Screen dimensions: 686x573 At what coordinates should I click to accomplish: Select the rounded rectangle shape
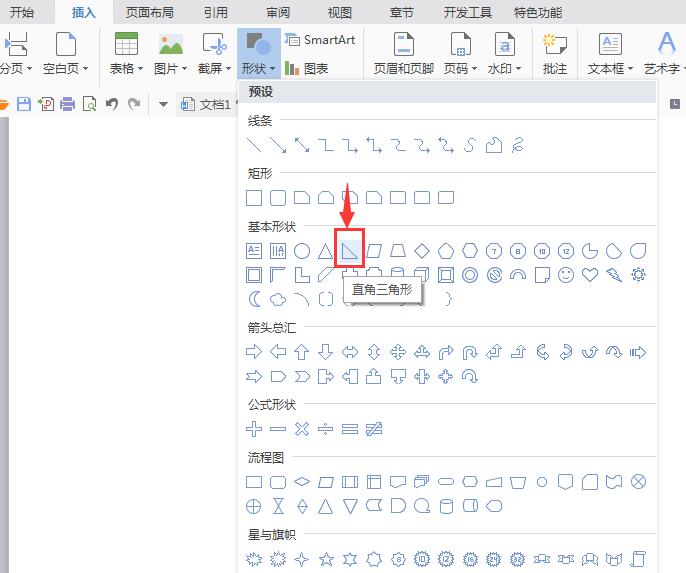pos(278,198)
